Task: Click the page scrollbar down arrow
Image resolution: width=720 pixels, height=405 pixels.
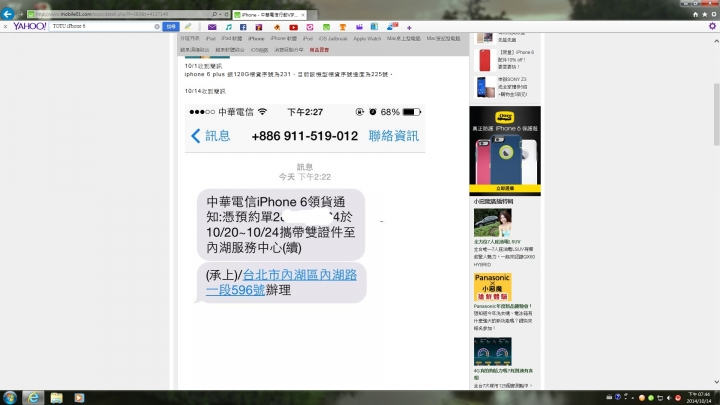Action: point(716,382)
